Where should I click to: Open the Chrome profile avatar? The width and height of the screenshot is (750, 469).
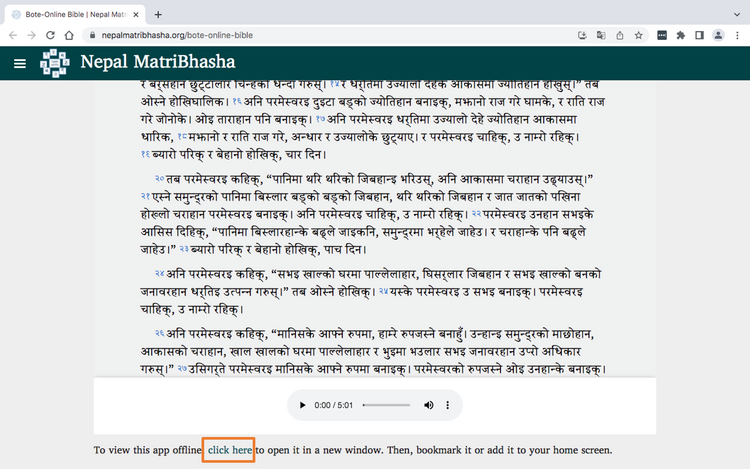(718, 35)
